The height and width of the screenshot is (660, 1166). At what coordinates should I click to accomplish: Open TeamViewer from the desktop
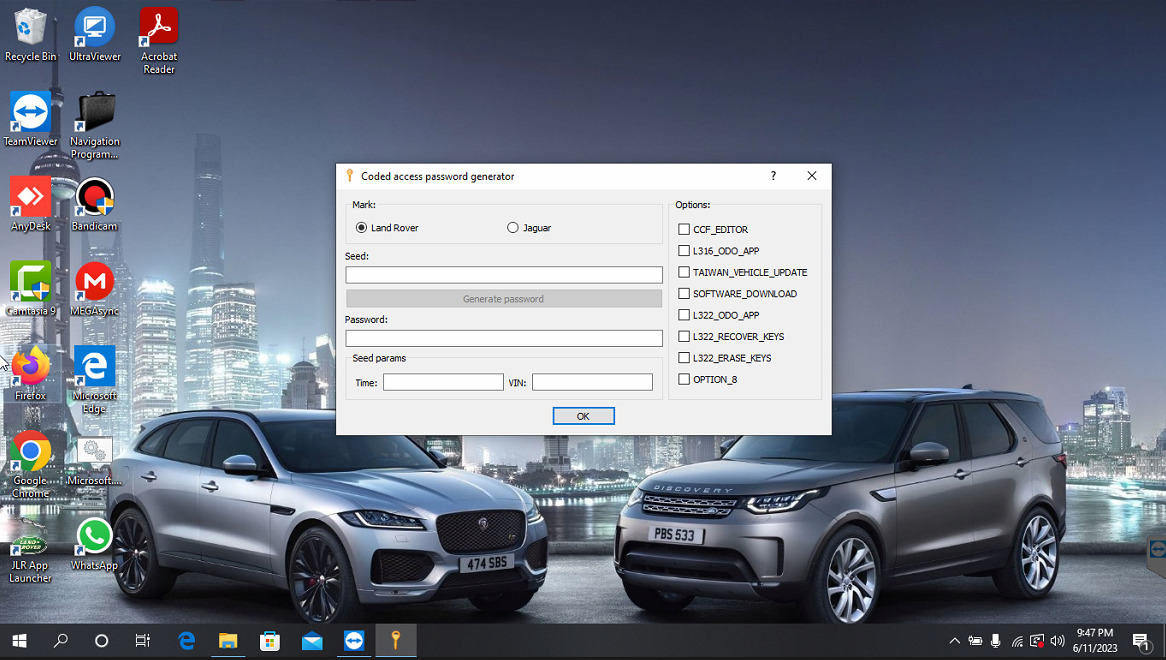pyautogui.click(x=30, y=113)
